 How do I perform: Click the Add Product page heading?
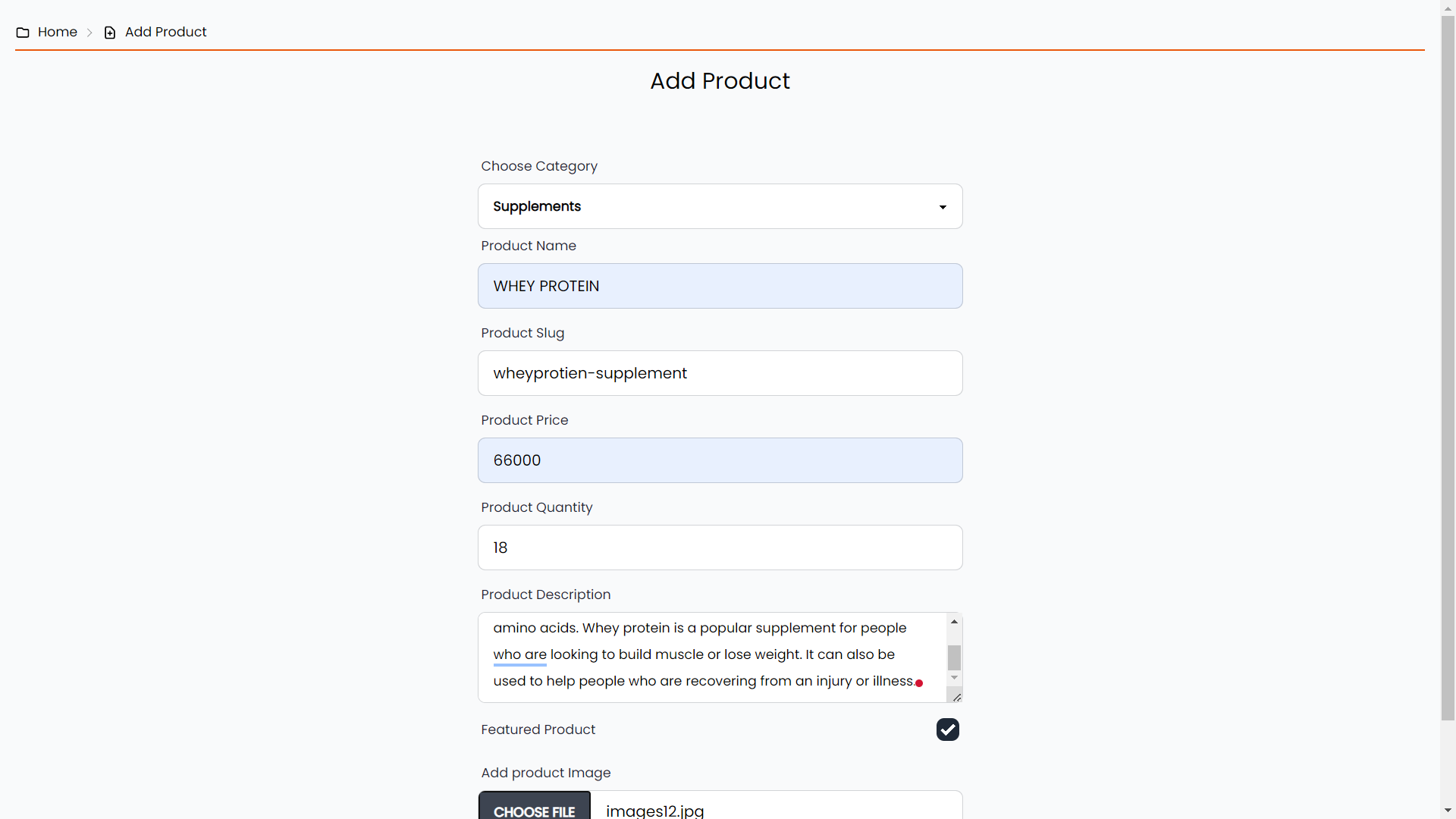tap(720, 81)
